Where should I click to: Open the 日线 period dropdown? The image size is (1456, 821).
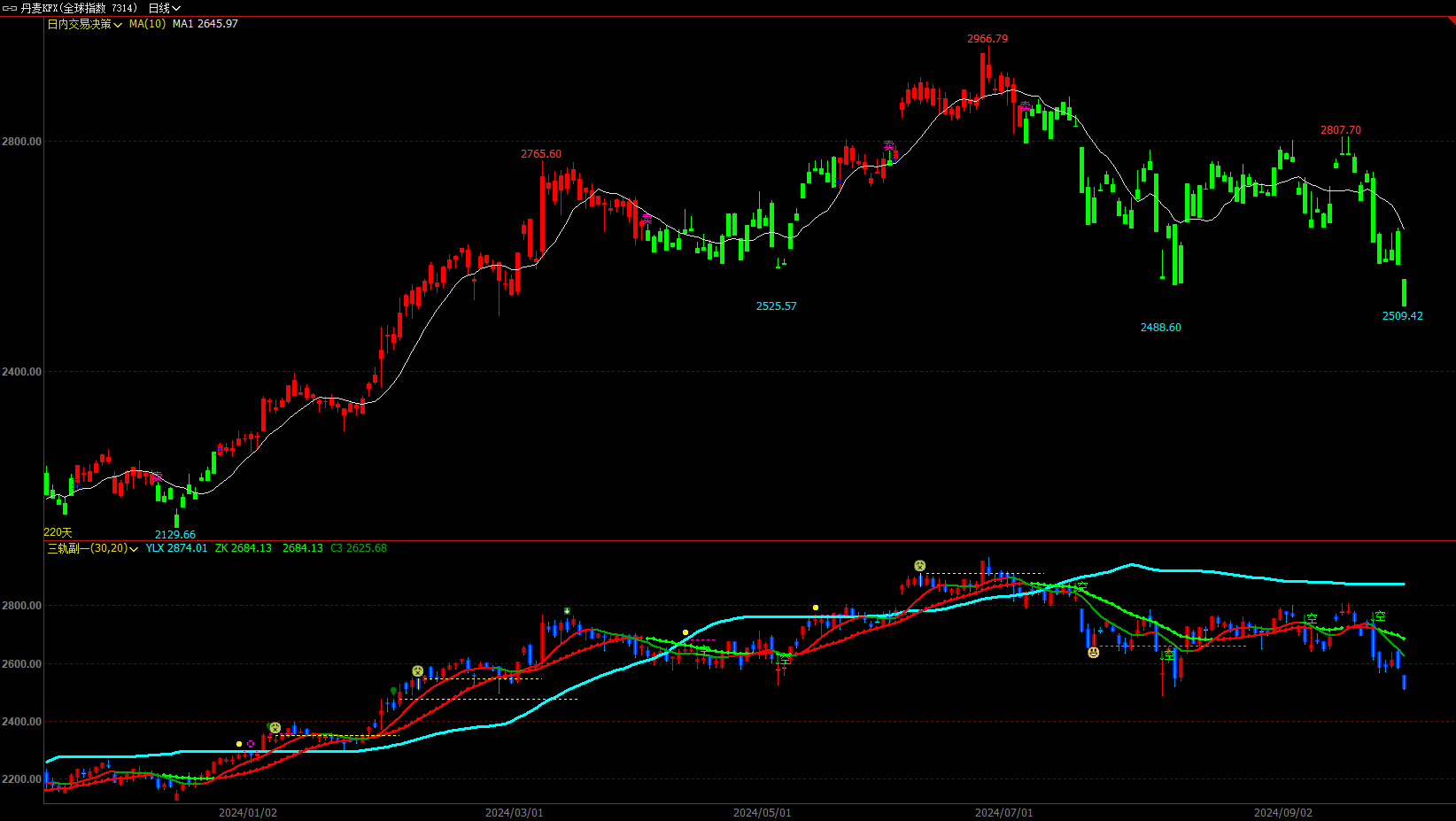click(x=164, y=8)
